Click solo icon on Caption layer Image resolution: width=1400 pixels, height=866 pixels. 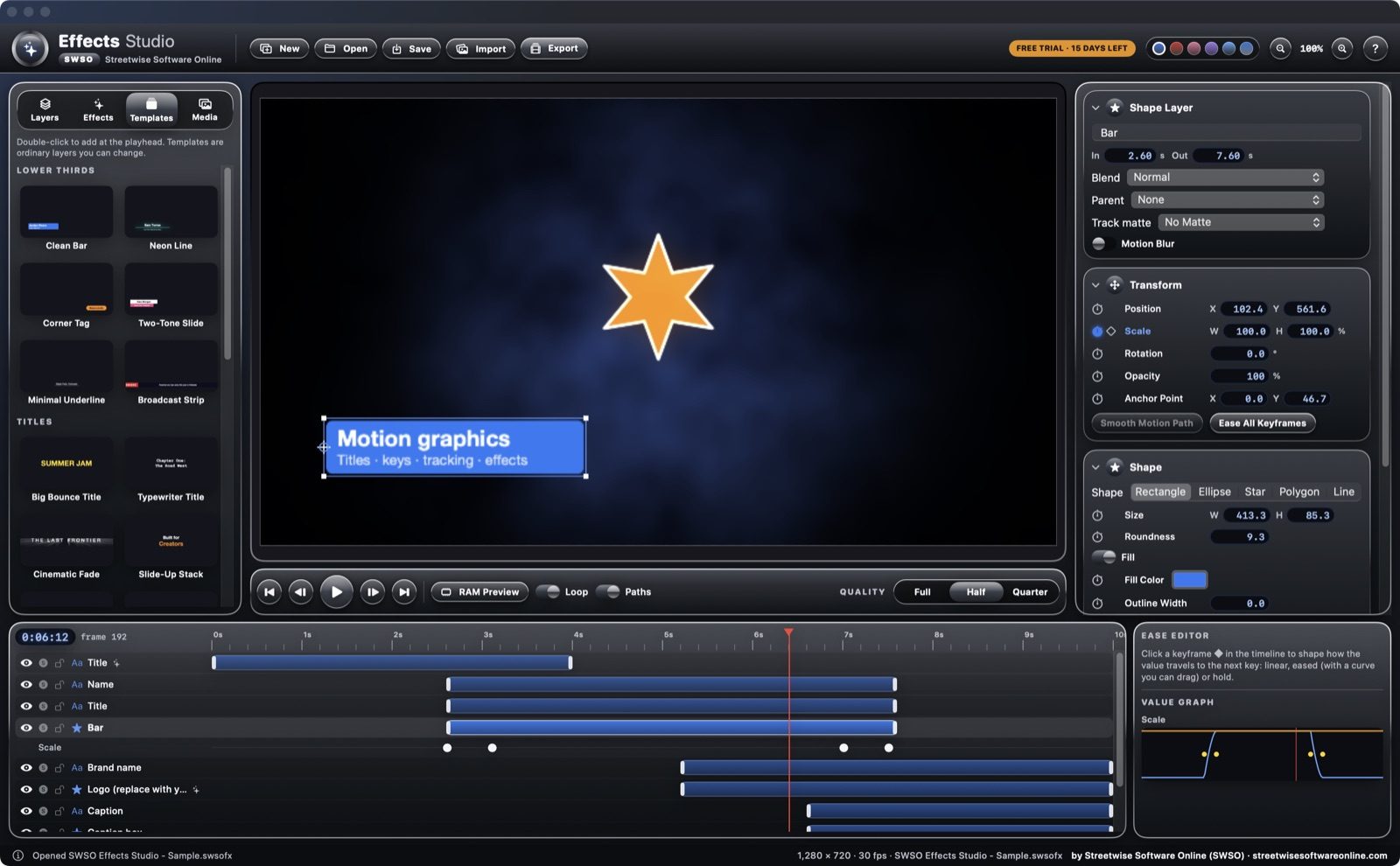pos(43,811)
